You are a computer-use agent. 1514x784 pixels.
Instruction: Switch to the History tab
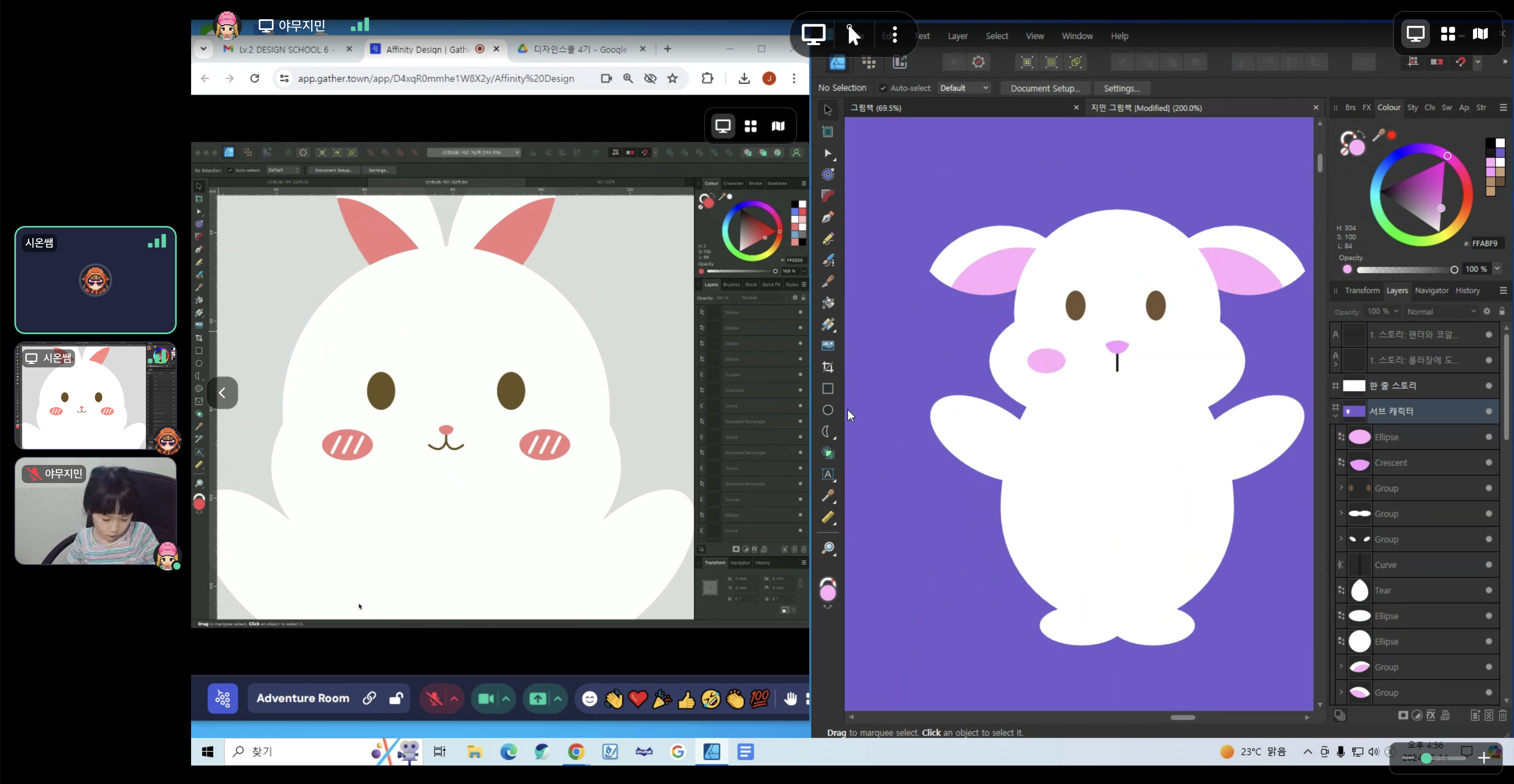1468,290
